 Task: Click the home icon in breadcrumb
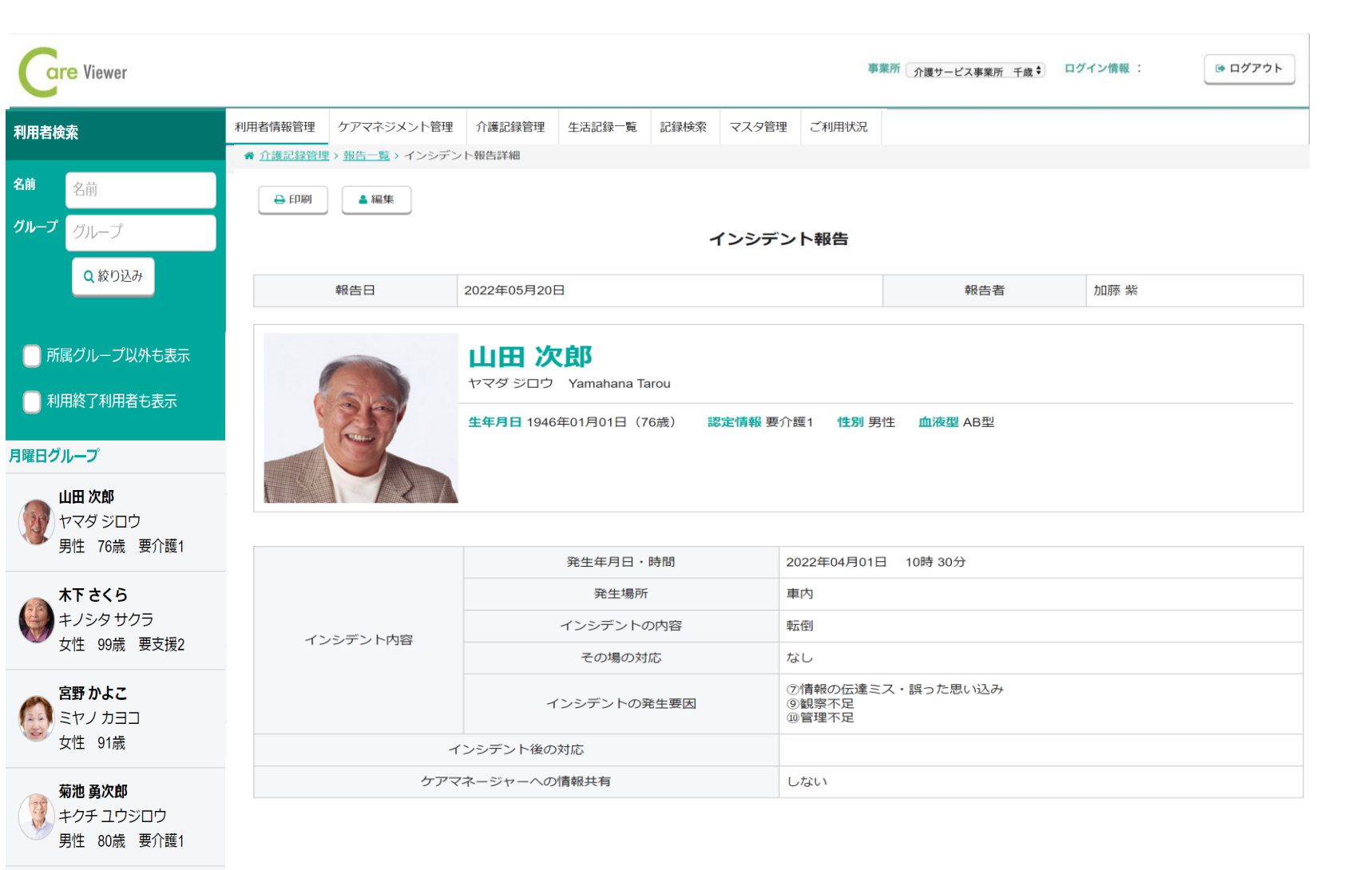pos(249,156)
